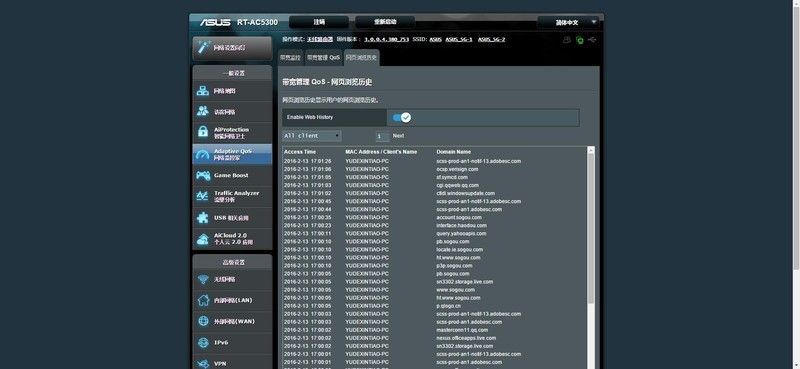Click the Reboot button in header
800x369 pixels.
(385, 22)
